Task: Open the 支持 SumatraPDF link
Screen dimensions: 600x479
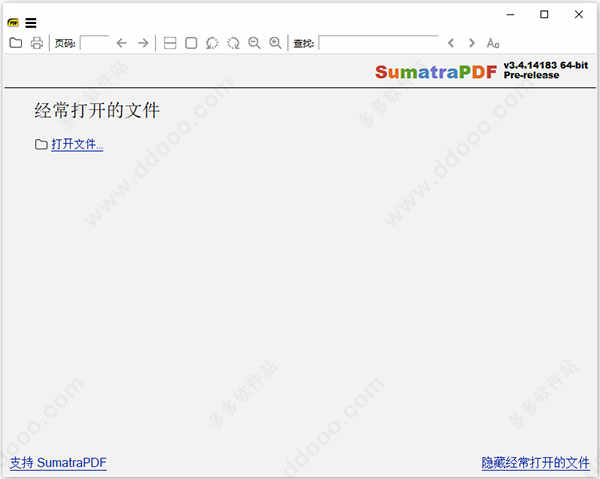Action: point(58,463)
